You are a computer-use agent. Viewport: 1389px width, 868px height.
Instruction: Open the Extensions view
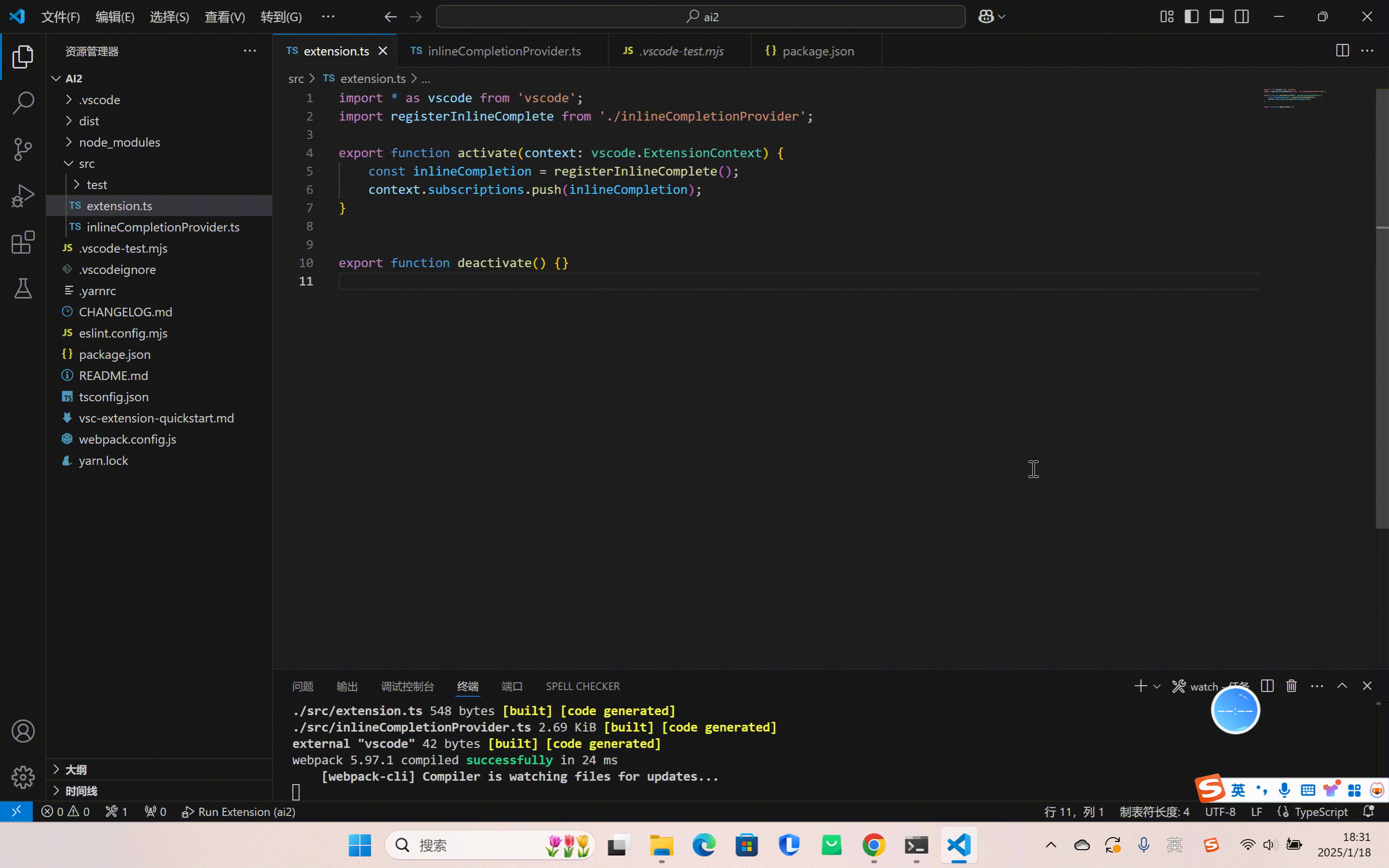click(23, 242)
